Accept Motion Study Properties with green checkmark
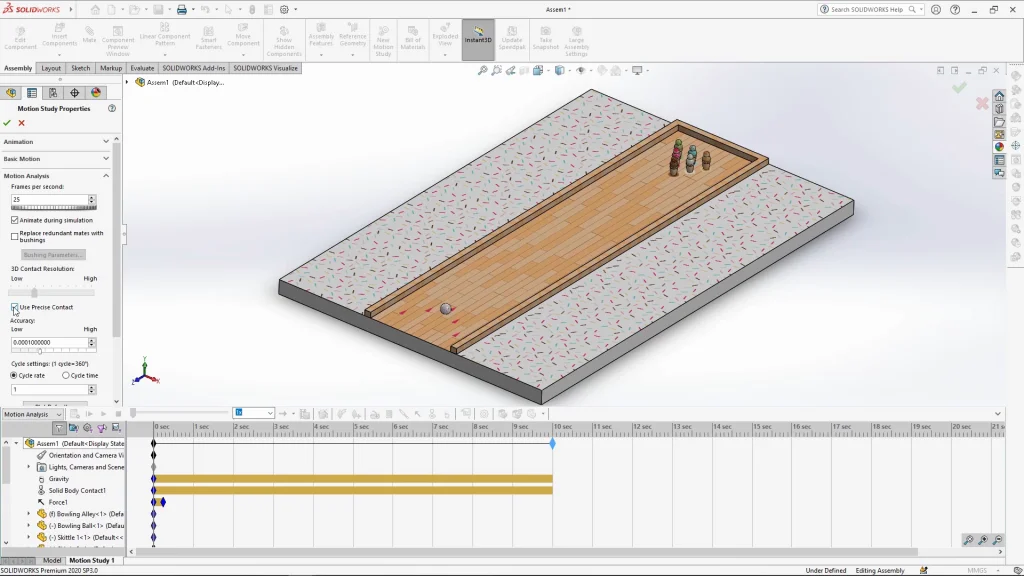Viewport: 1024px width, 576px height. (x=8, y=123)
